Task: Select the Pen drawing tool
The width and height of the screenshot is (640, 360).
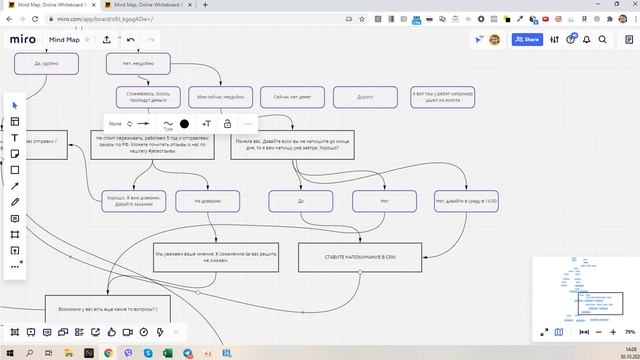Action: click(15, 202)
